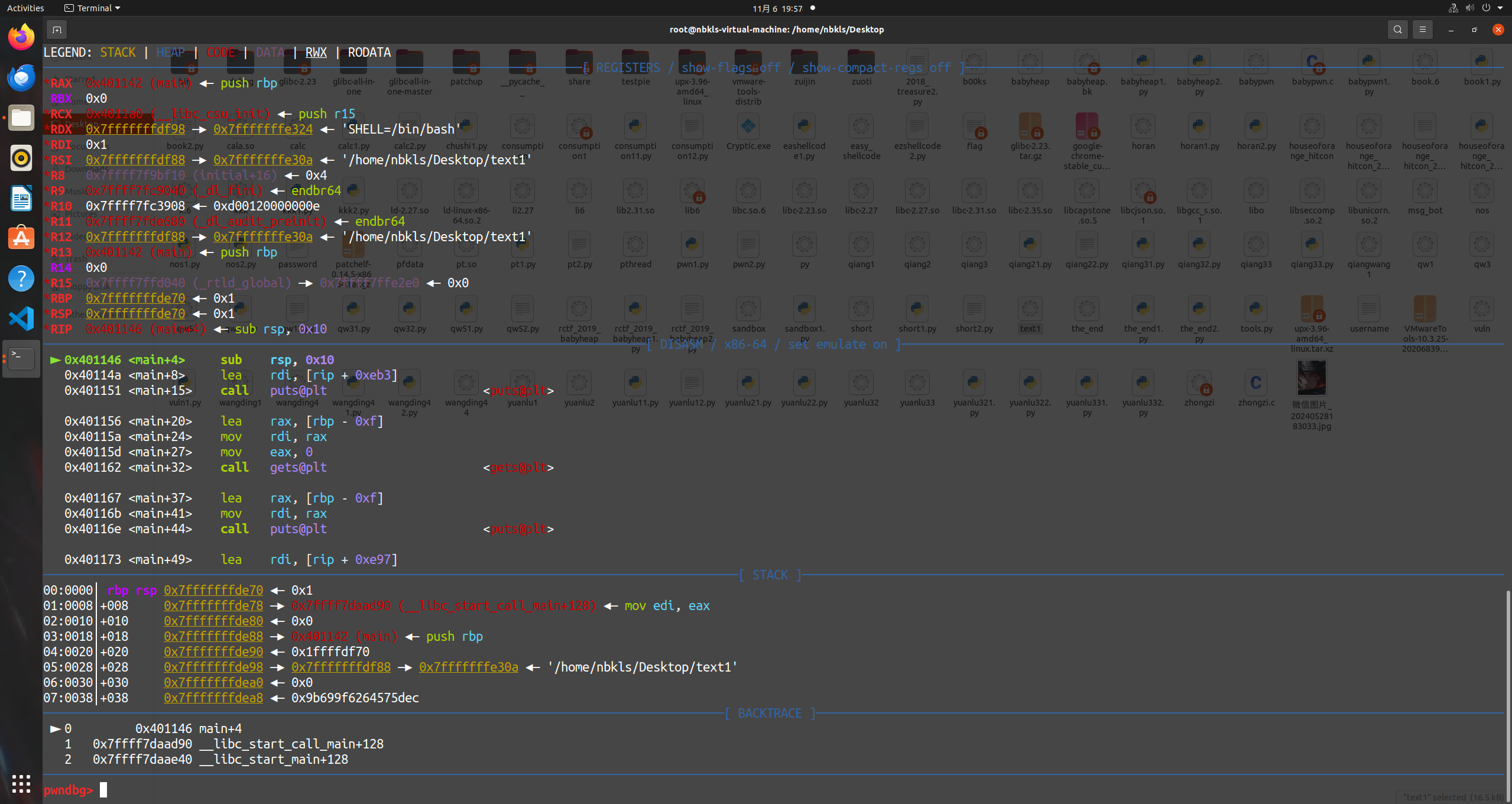Open Firefox from the Ubuntu dock
1512x804 pixels.
tap(21, 36)
